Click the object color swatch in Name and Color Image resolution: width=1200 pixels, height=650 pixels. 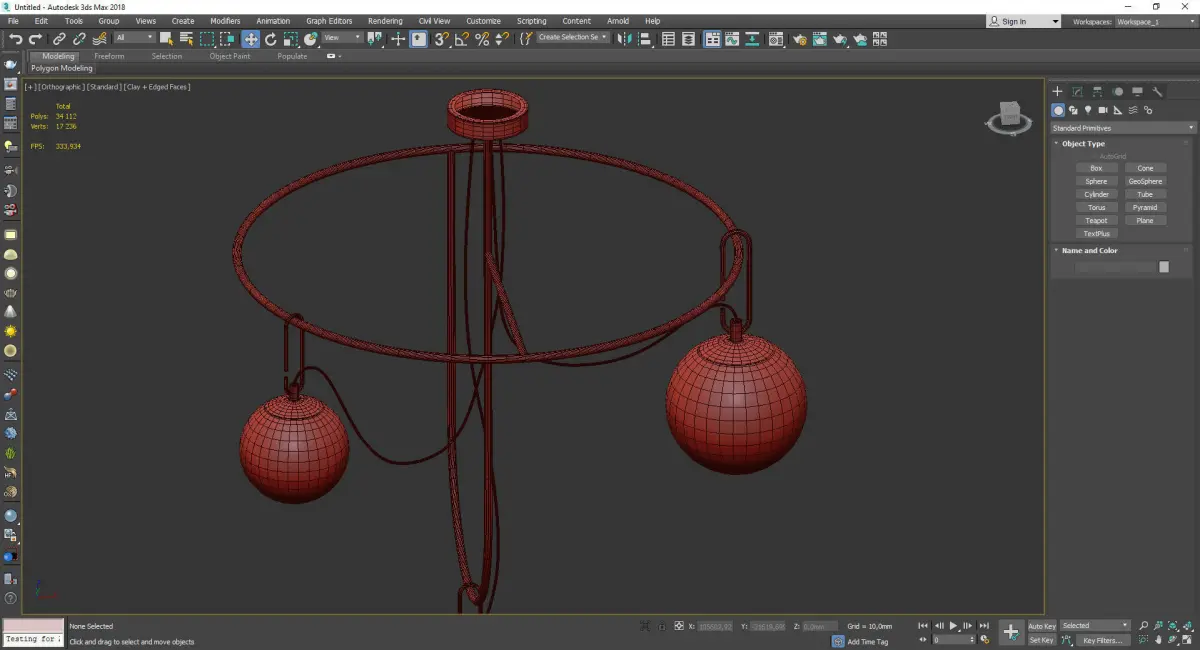pyautogui.click(x=1163, y=267)
